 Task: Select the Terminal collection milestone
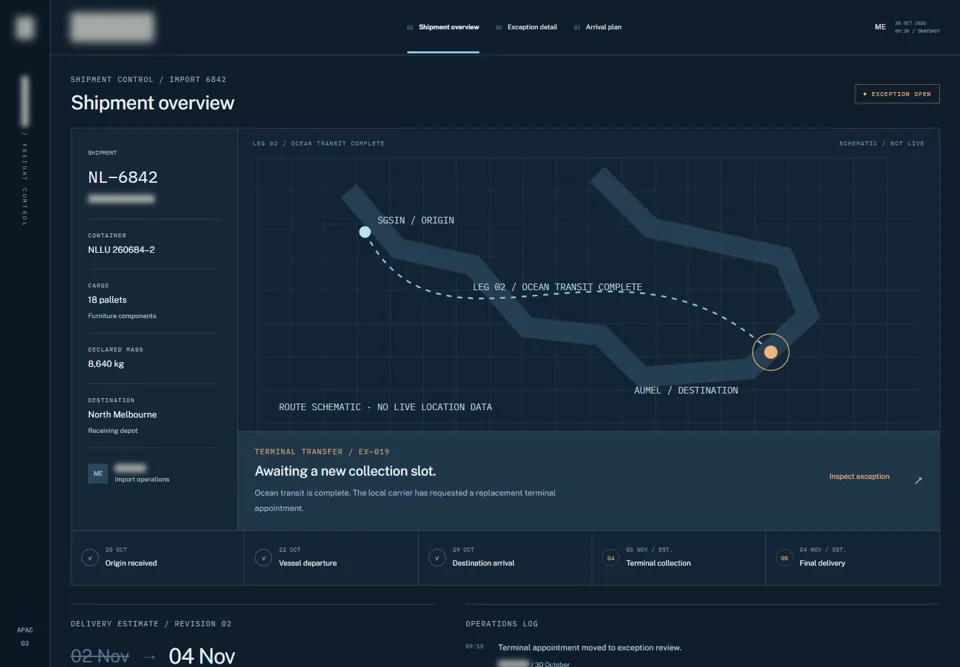point(678,558)
